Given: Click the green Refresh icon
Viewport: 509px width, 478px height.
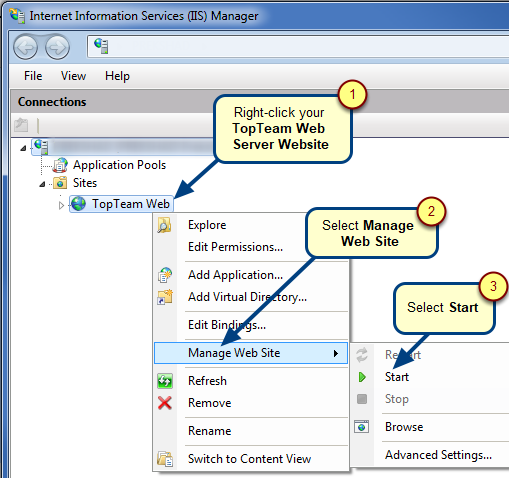Looking at the screenshot, I should point(165,381).
